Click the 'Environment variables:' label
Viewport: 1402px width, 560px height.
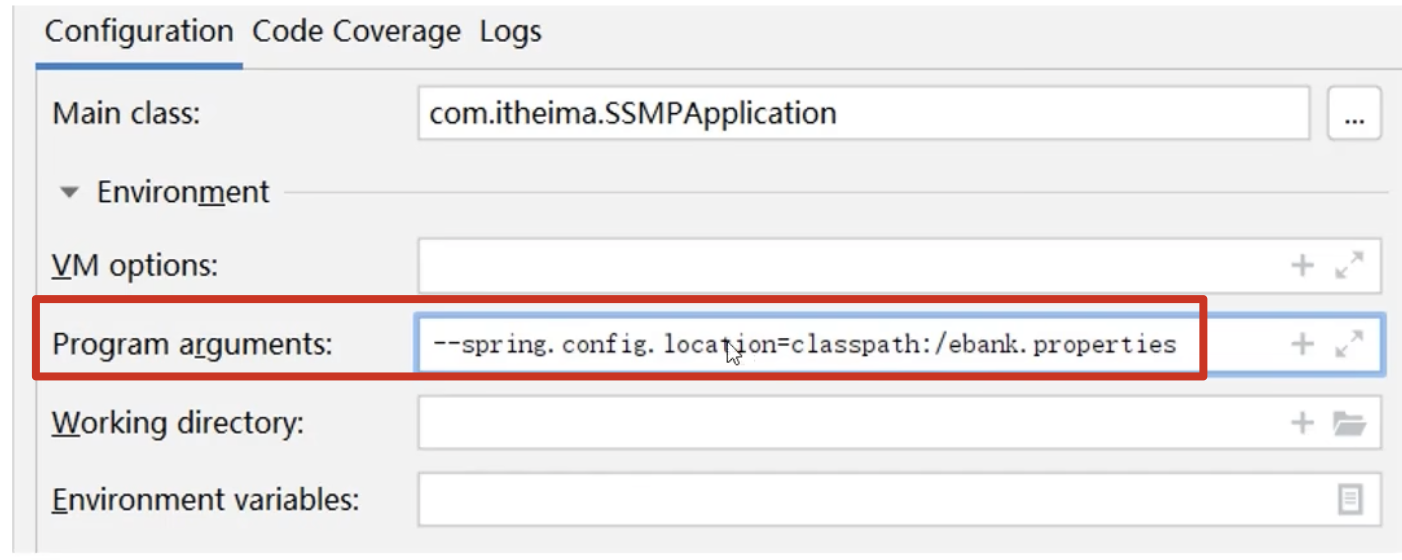(205, 499)
